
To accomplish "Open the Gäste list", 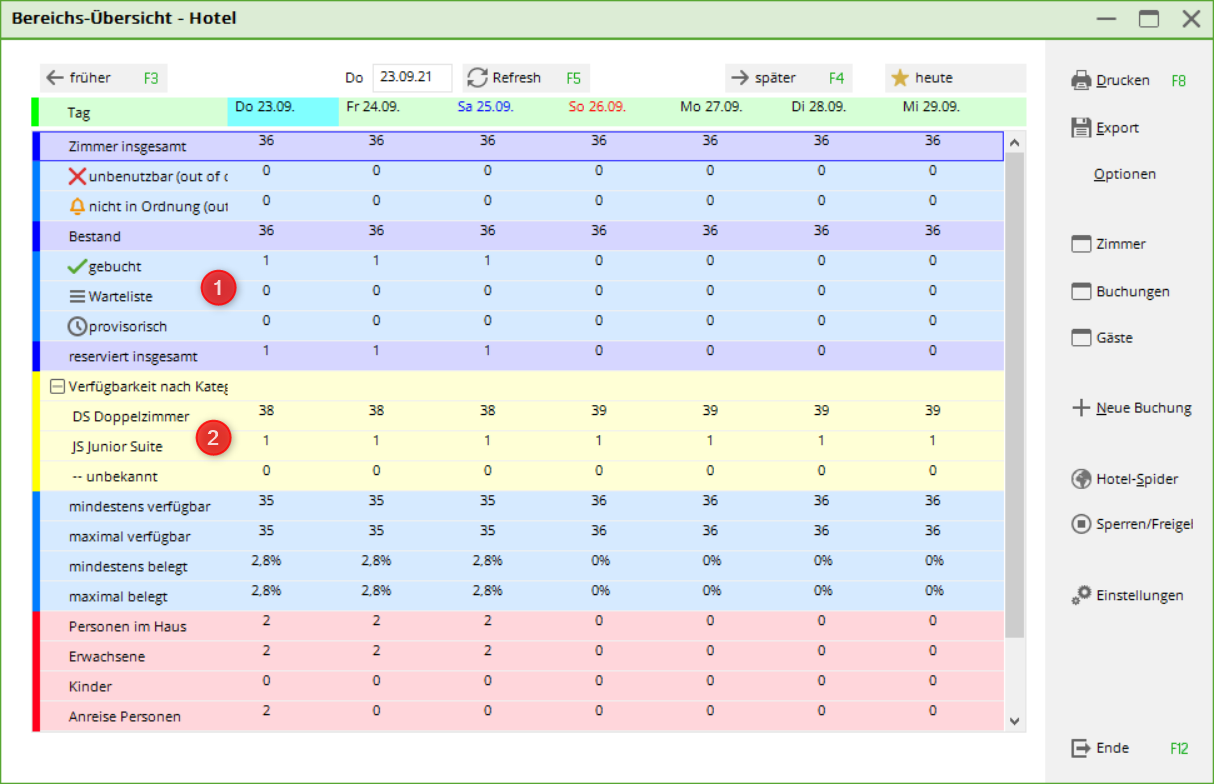I will coord(1102,338).
